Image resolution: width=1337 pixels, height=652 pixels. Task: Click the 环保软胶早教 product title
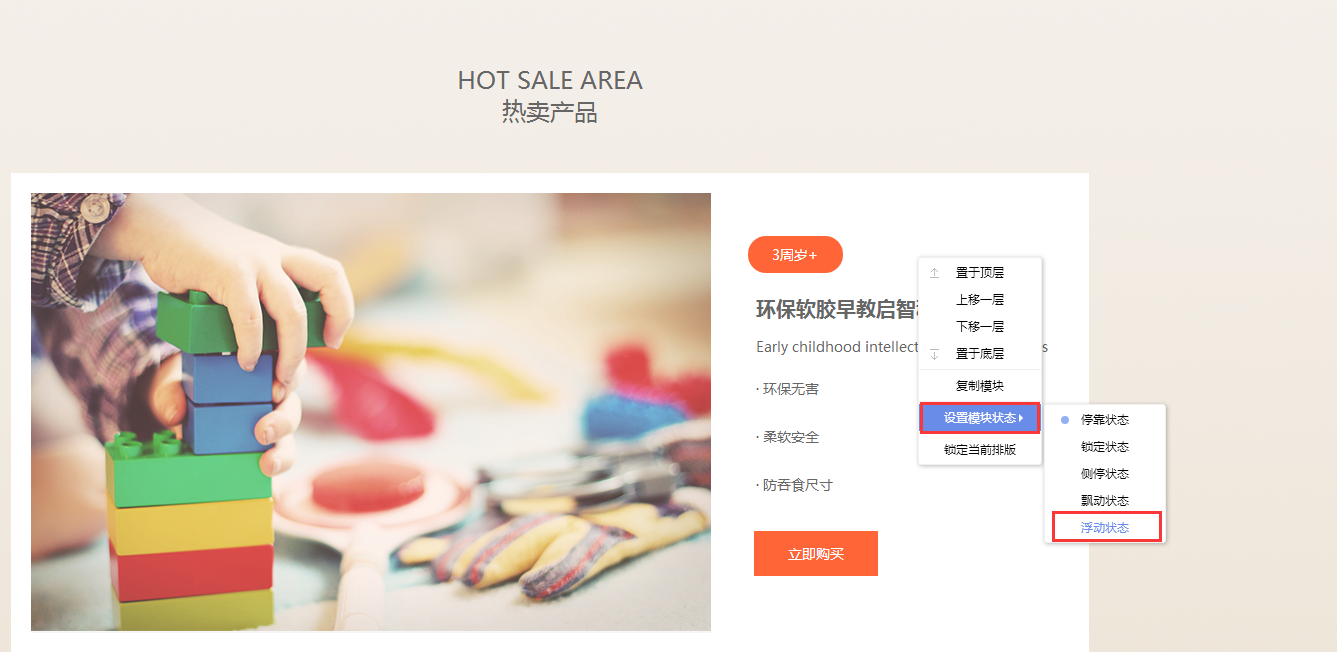click(x=837, y=309)
